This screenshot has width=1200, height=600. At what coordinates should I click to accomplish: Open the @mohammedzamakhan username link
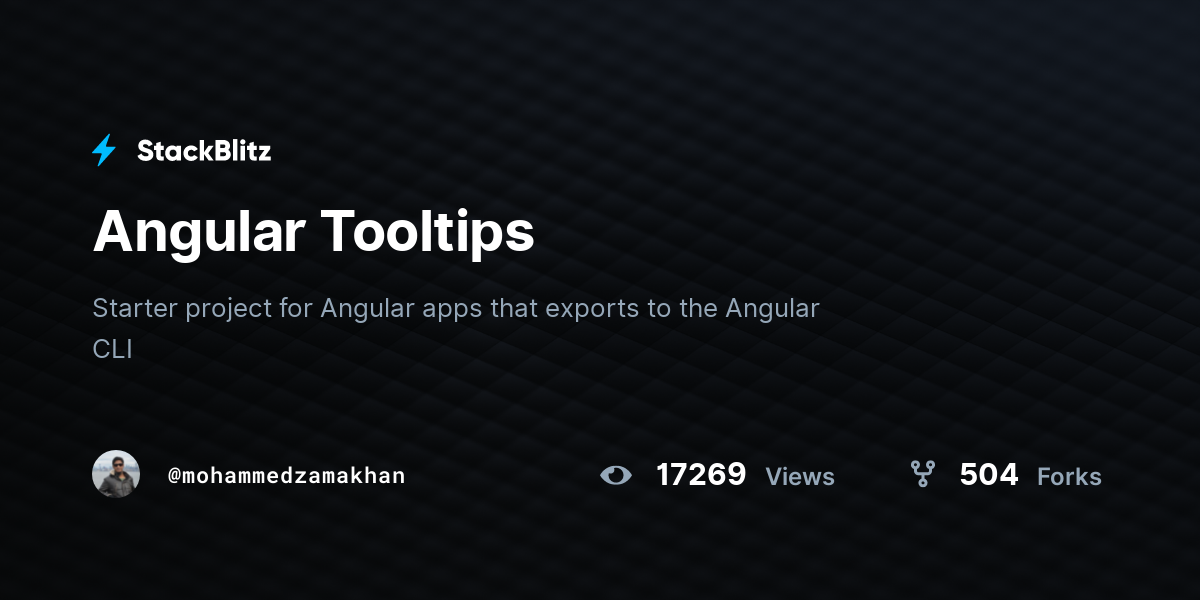pos(287,475)
